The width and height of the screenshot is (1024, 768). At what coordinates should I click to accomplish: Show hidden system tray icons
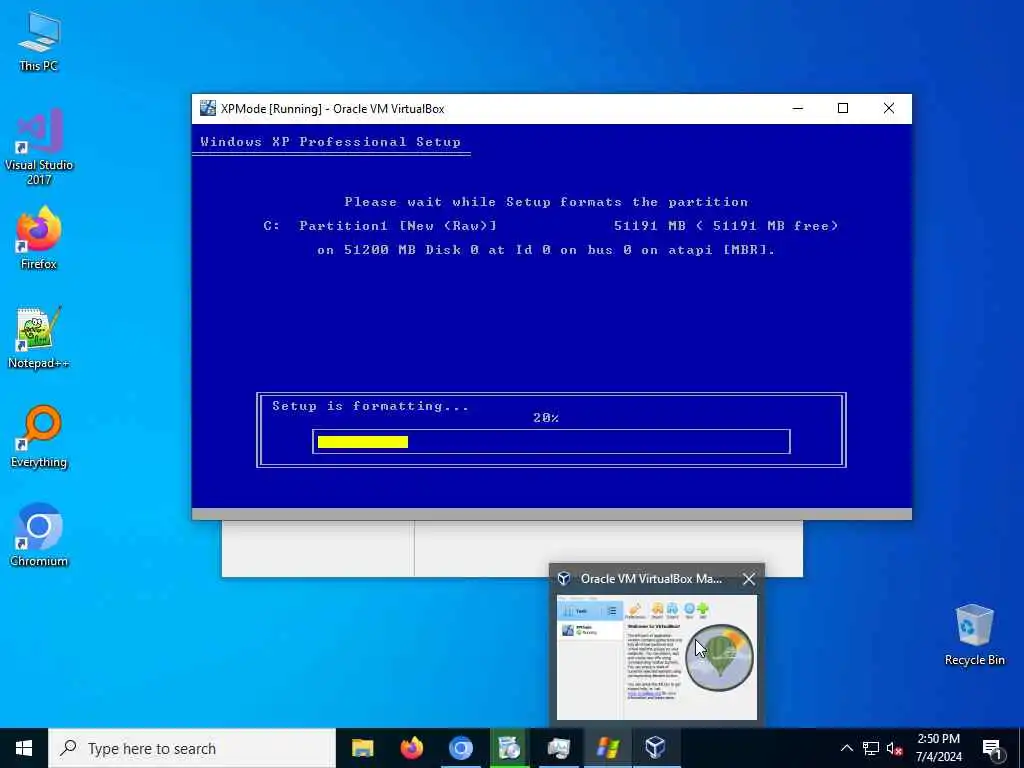click(846, 748)
